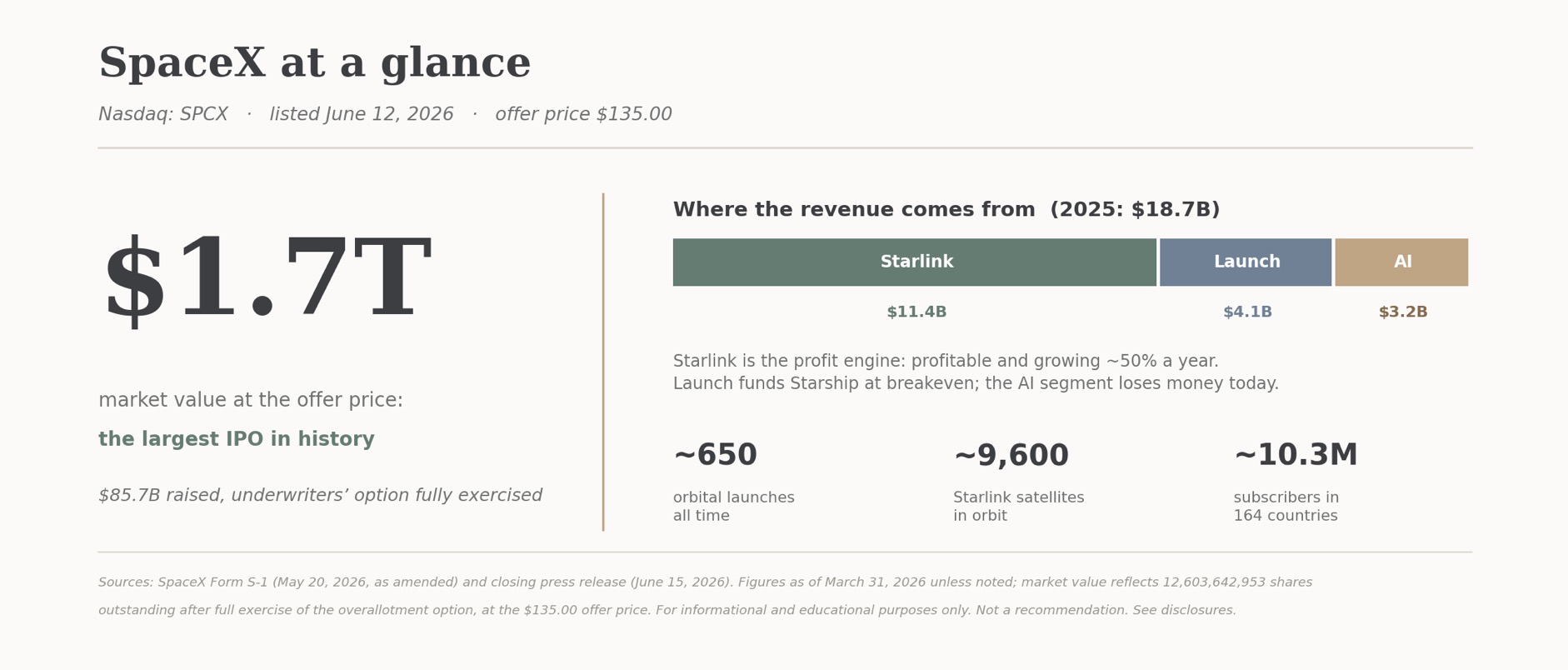Click the ~9,600 satellites statistic
The width and height of the screenshot is (1568, 670).
(x=1011, y=456)
